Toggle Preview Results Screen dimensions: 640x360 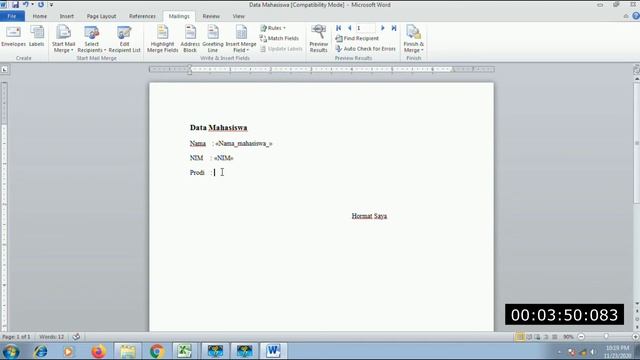[318, 38]
